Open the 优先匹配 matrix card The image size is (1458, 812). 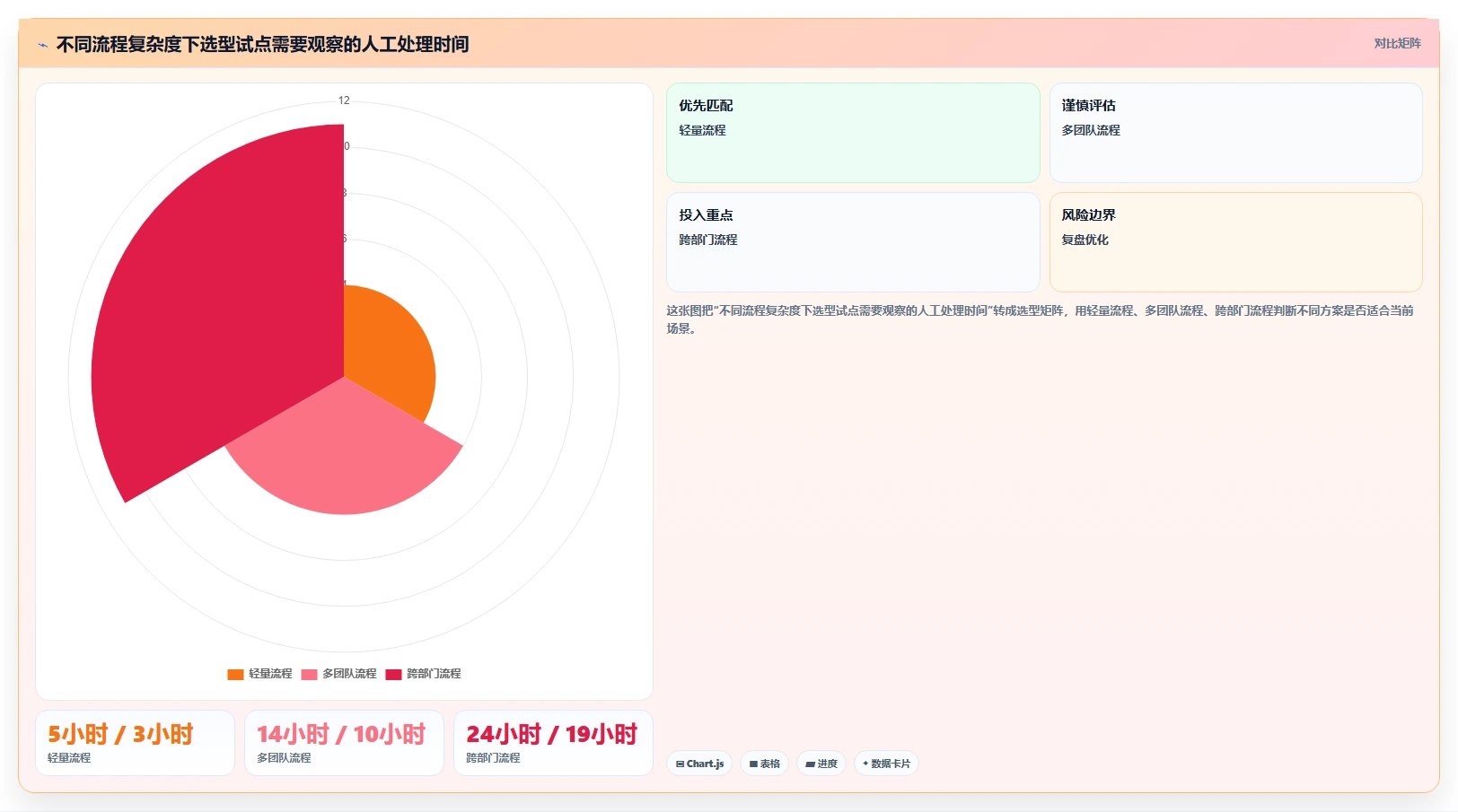tap(853, 133)
